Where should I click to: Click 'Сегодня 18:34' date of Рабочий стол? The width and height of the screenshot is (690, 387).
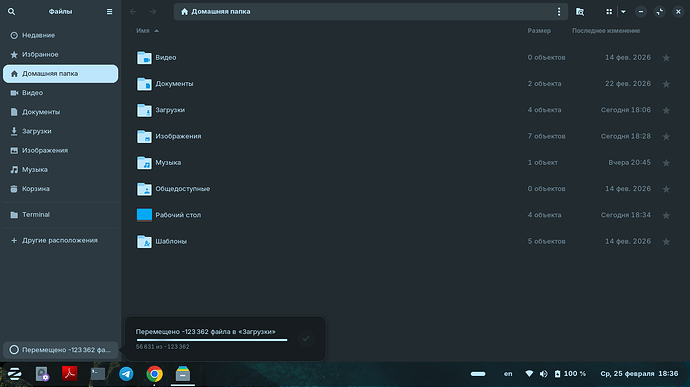click(x=626, y=215)
